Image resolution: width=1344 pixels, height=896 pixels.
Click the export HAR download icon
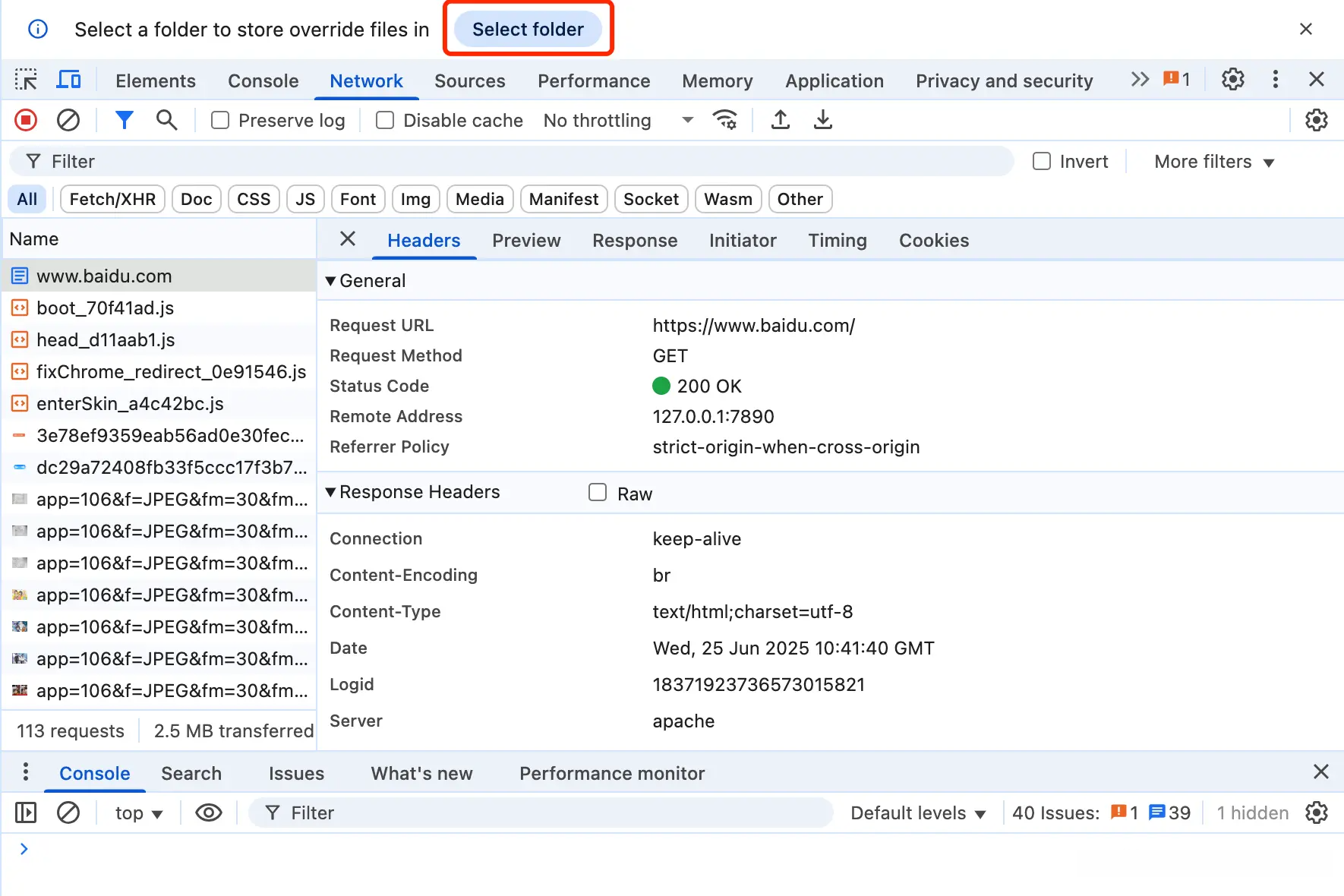(822, 120)
